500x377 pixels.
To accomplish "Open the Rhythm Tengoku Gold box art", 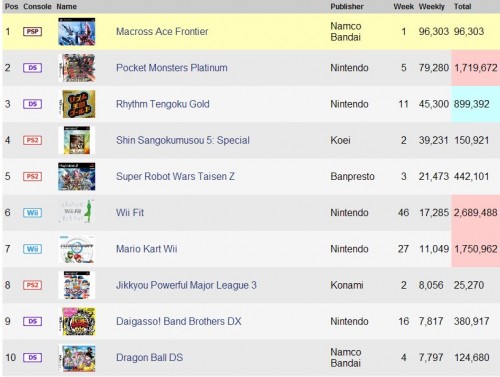I will [79, 104].
